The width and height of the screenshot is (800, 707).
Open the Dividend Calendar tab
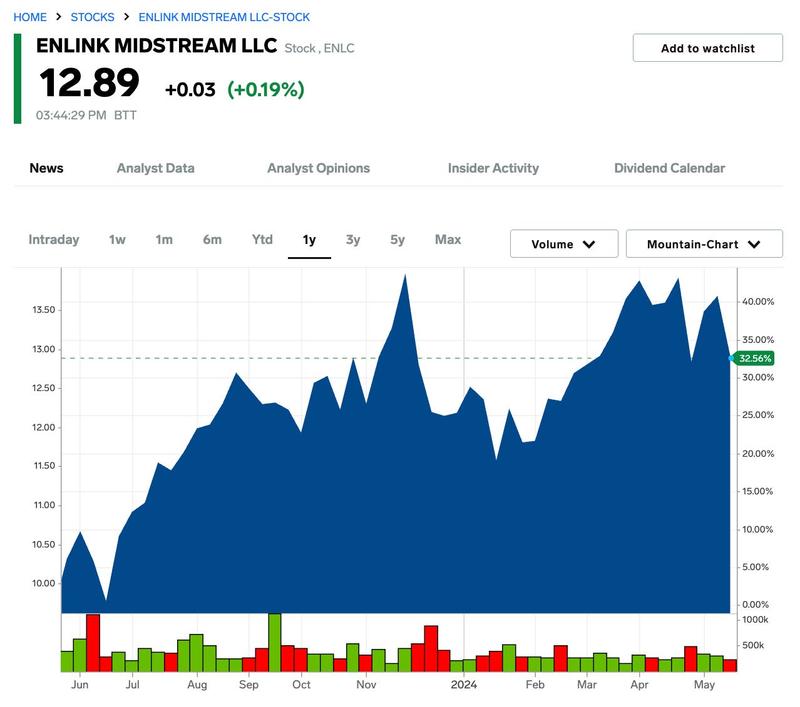click(x=669, y=168)
